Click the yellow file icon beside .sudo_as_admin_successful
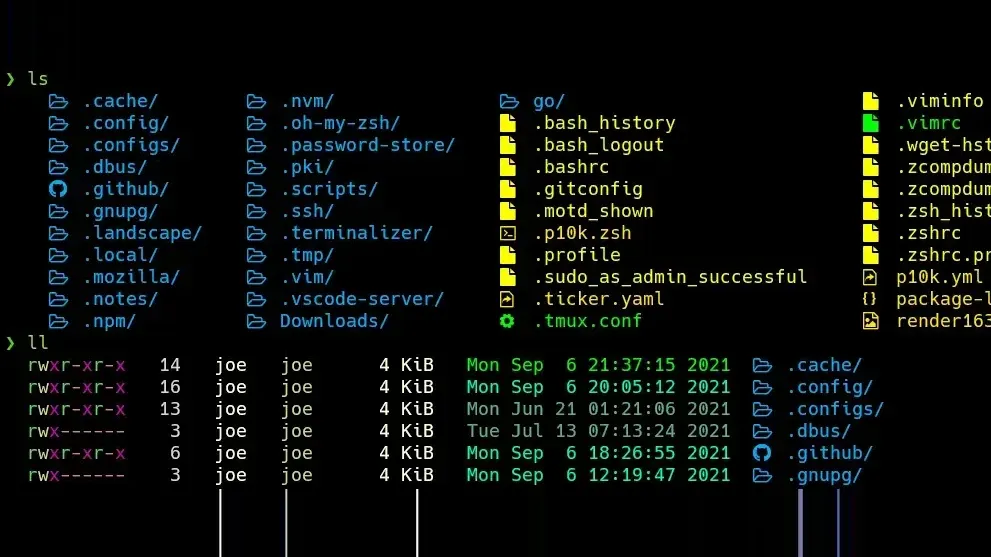991x557 pixels. click(508, 277)
